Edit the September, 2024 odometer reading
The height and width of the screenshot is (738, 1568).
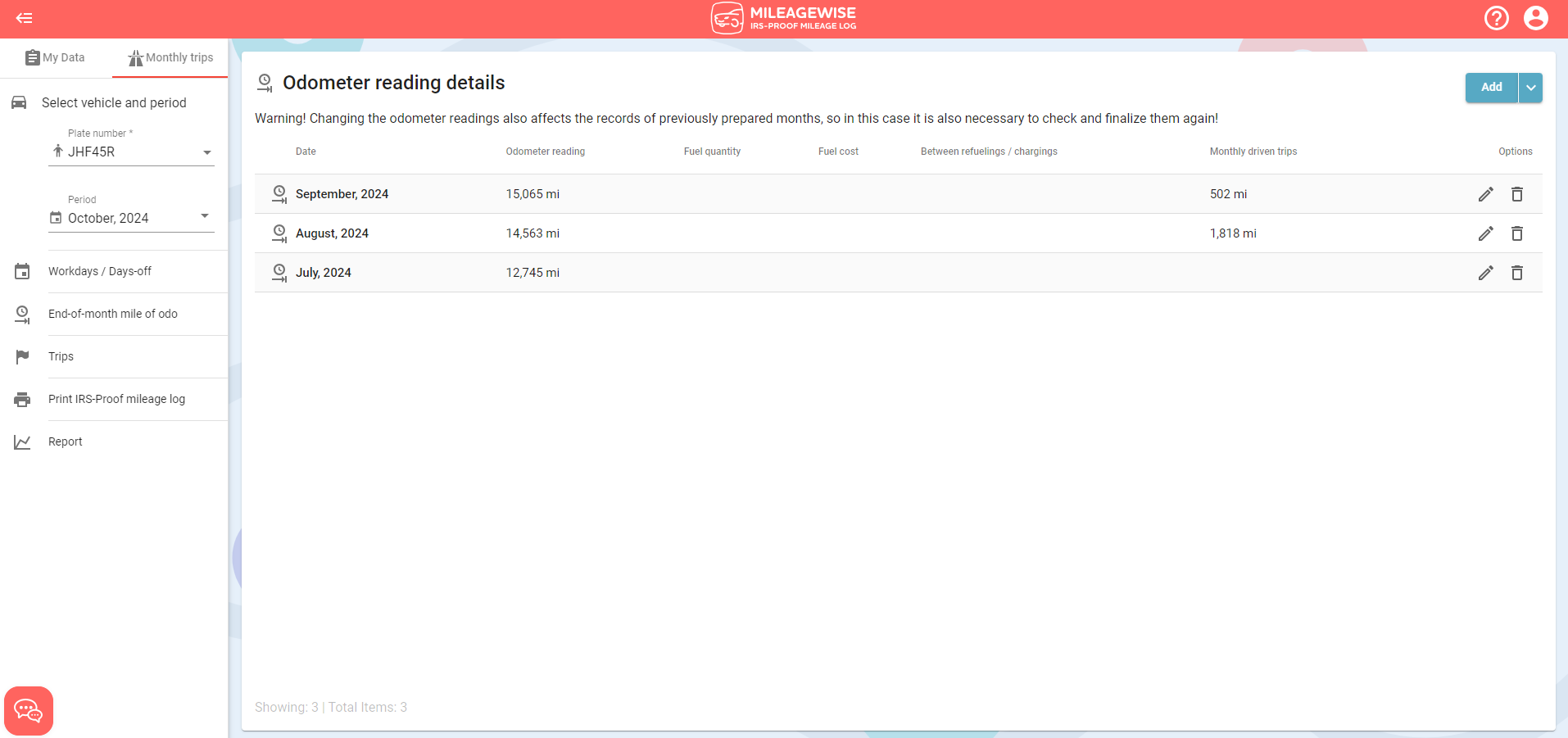click(x=1486, y=194)
